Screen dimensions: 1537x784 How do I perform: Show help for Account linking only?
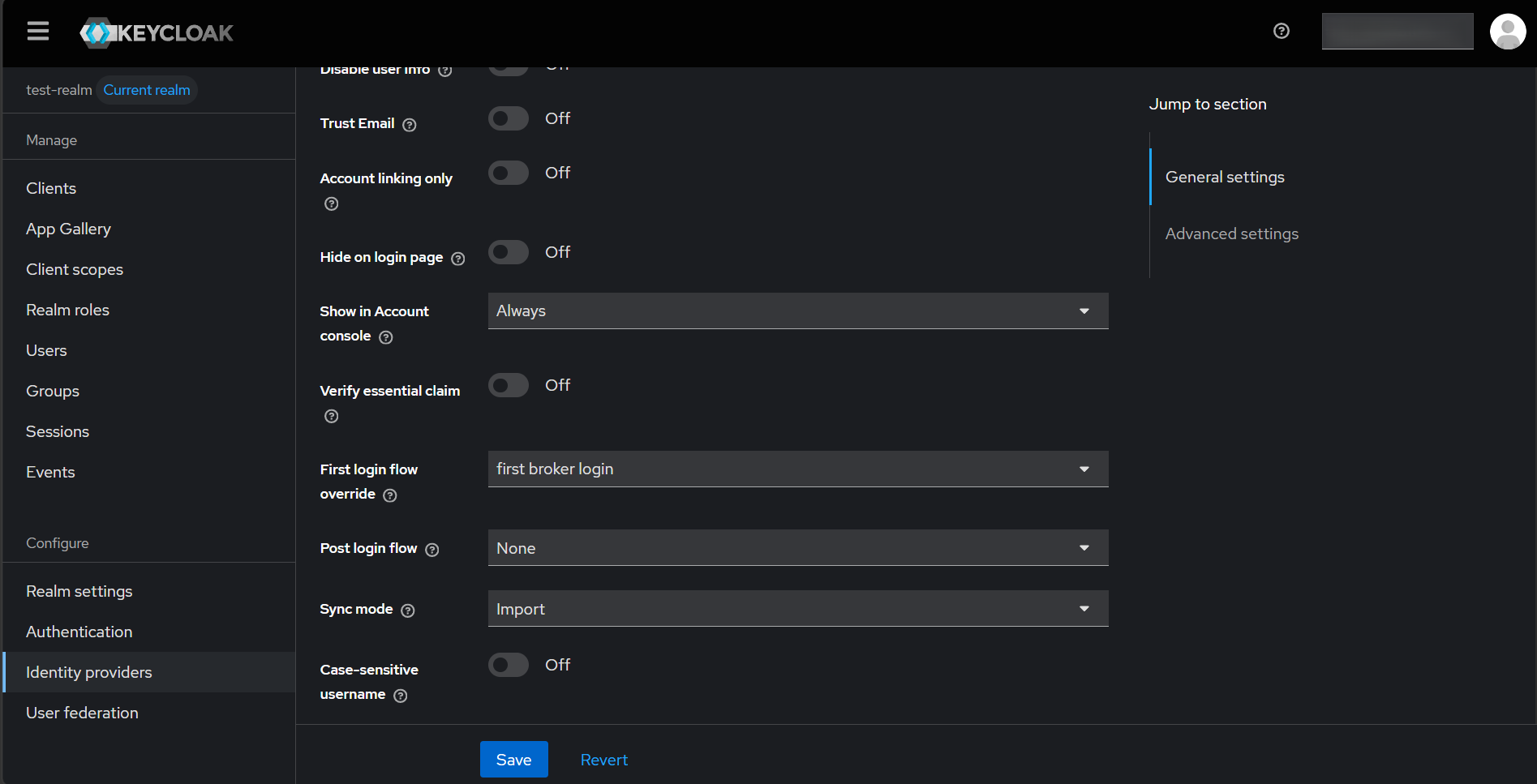tap(332, 203)
